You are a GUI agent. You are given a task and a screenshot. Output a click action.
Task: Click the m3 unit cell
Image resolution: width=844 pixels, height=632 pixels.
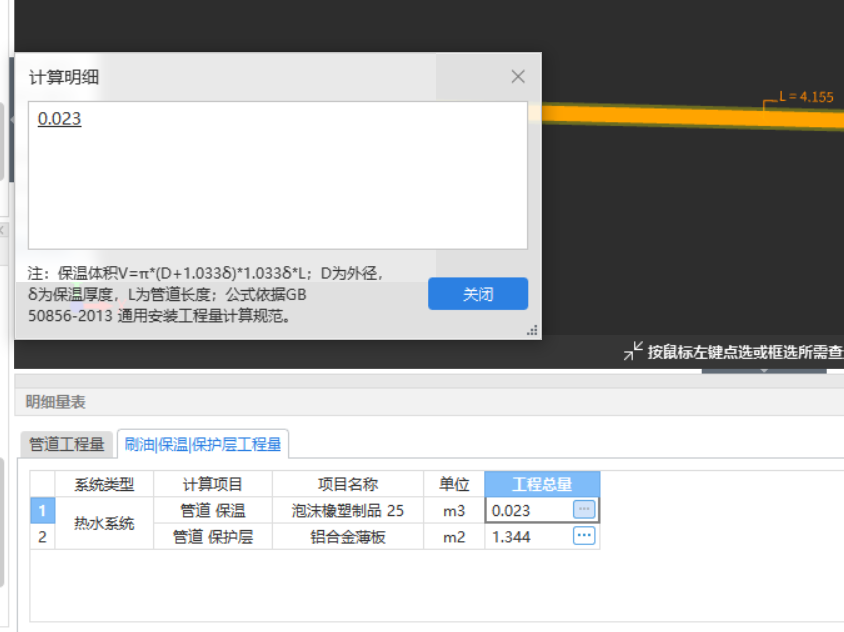[x=454, y=510]
